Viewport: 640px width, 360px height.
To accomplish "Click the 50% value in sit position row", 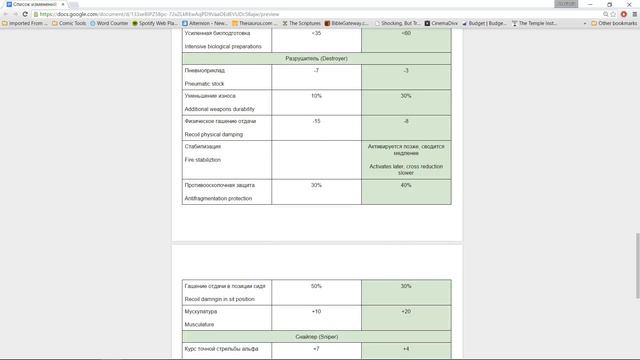I will point(316,286).
